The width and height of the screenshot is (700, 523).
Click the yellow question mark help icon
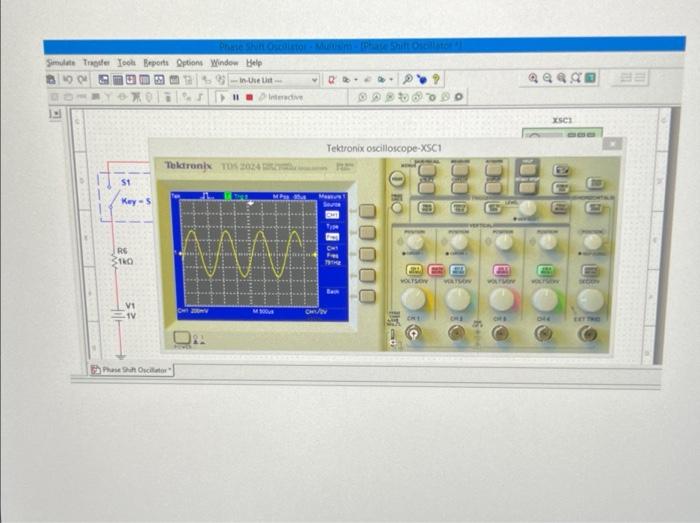pos(436,79)
